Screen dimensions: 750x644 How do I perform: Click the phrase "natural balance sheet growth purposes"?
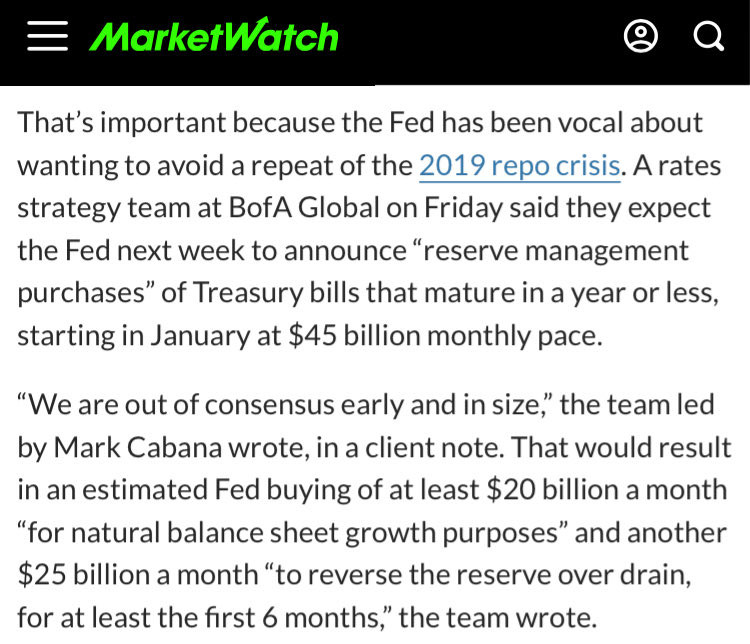315,533
